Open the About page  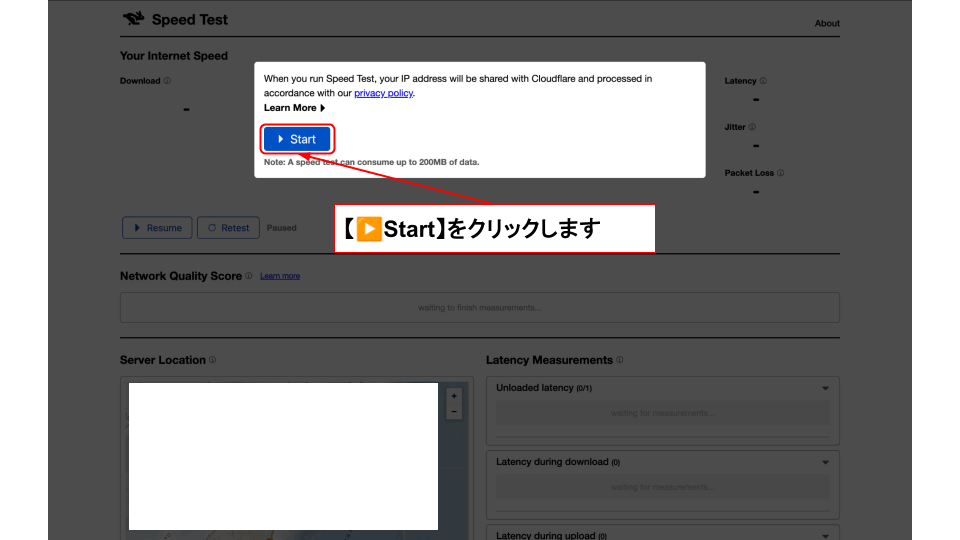pos(827,23)
